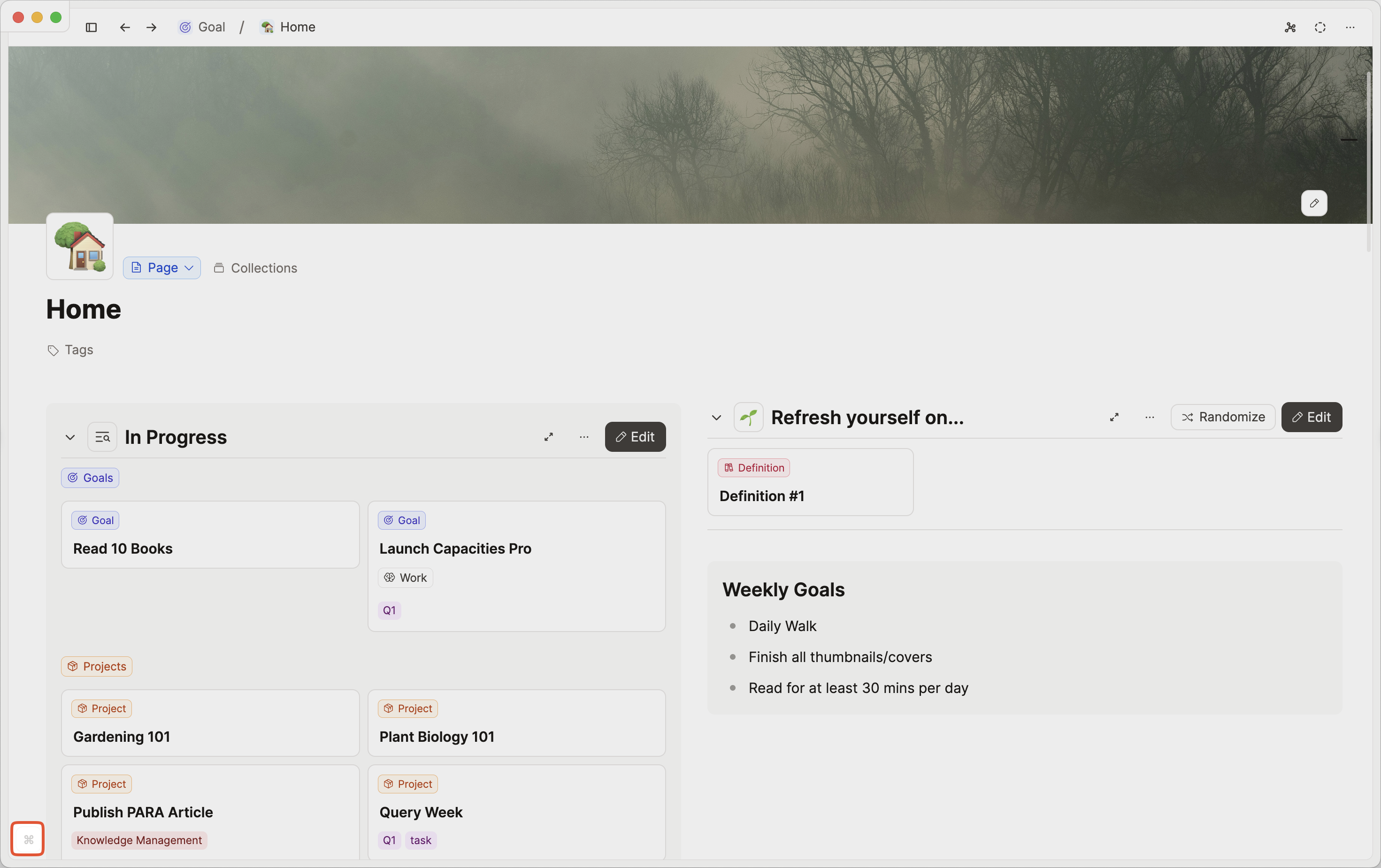1381x868 pixels.
Task: Toggle the sidebar panel icon
Action: point(91,27)
